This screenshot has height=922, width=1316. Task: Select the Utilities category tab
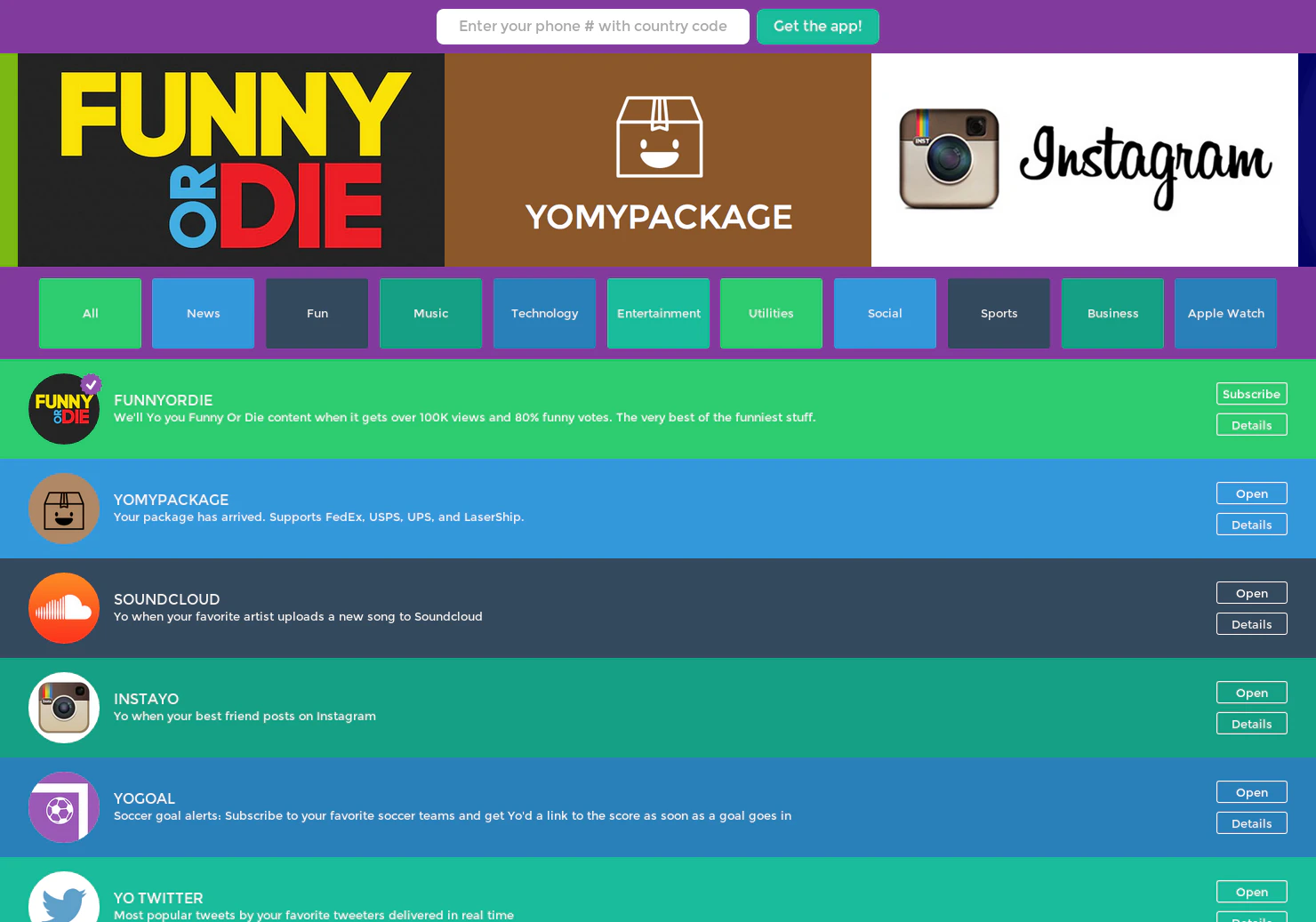(771, 313)
